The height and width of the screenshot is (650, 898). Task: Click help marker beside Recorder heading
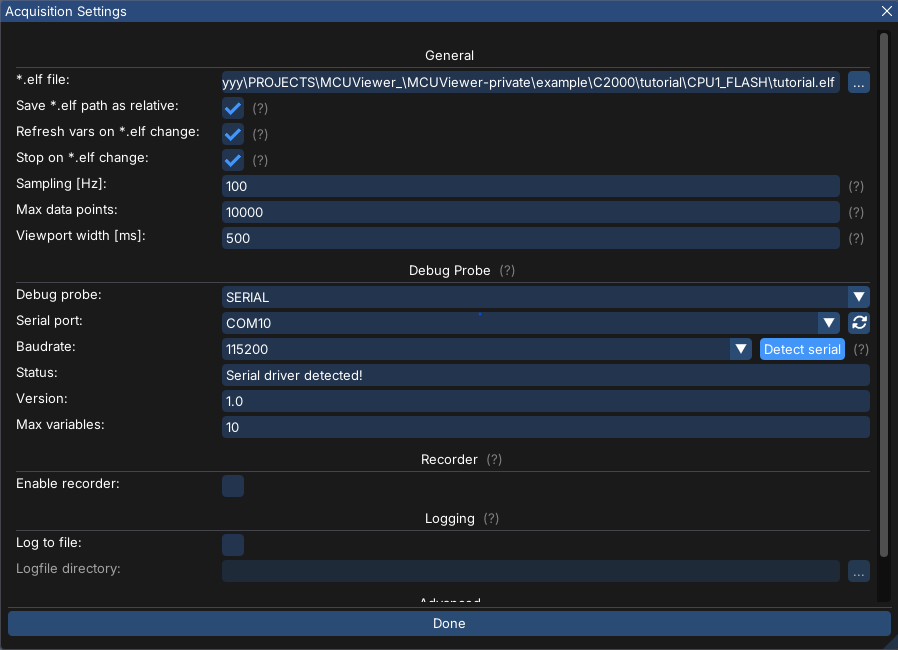[x=494, y=460]
